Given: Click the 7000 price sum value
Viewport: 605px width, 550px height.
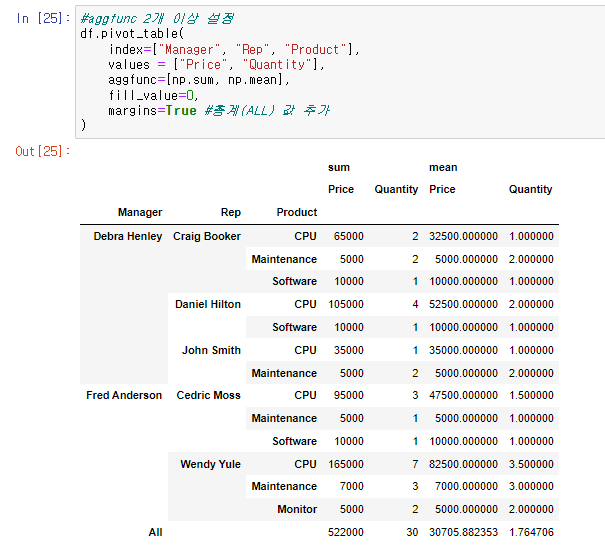Looking at the screenshot, I should [x=352, y=486].
